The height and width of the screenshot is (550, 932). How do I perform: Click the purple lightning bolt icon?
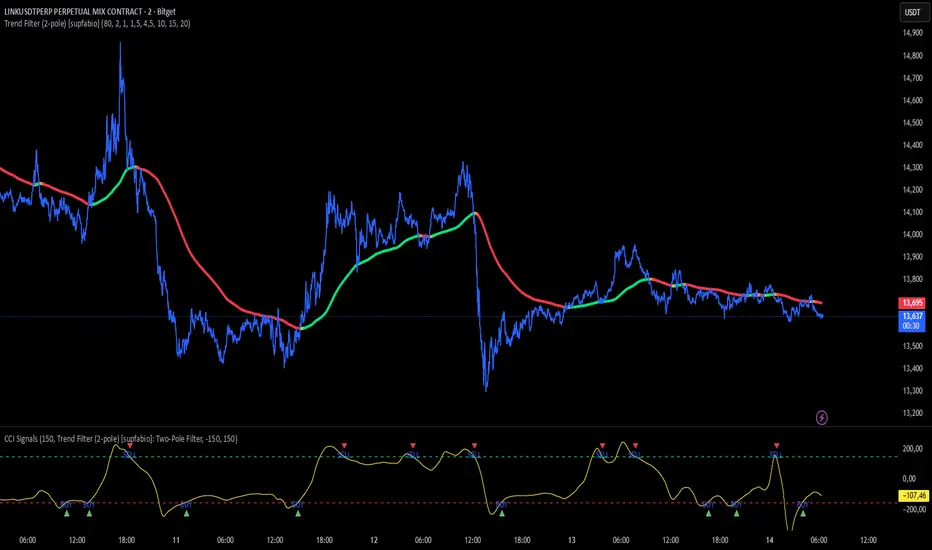coord(821,417)
